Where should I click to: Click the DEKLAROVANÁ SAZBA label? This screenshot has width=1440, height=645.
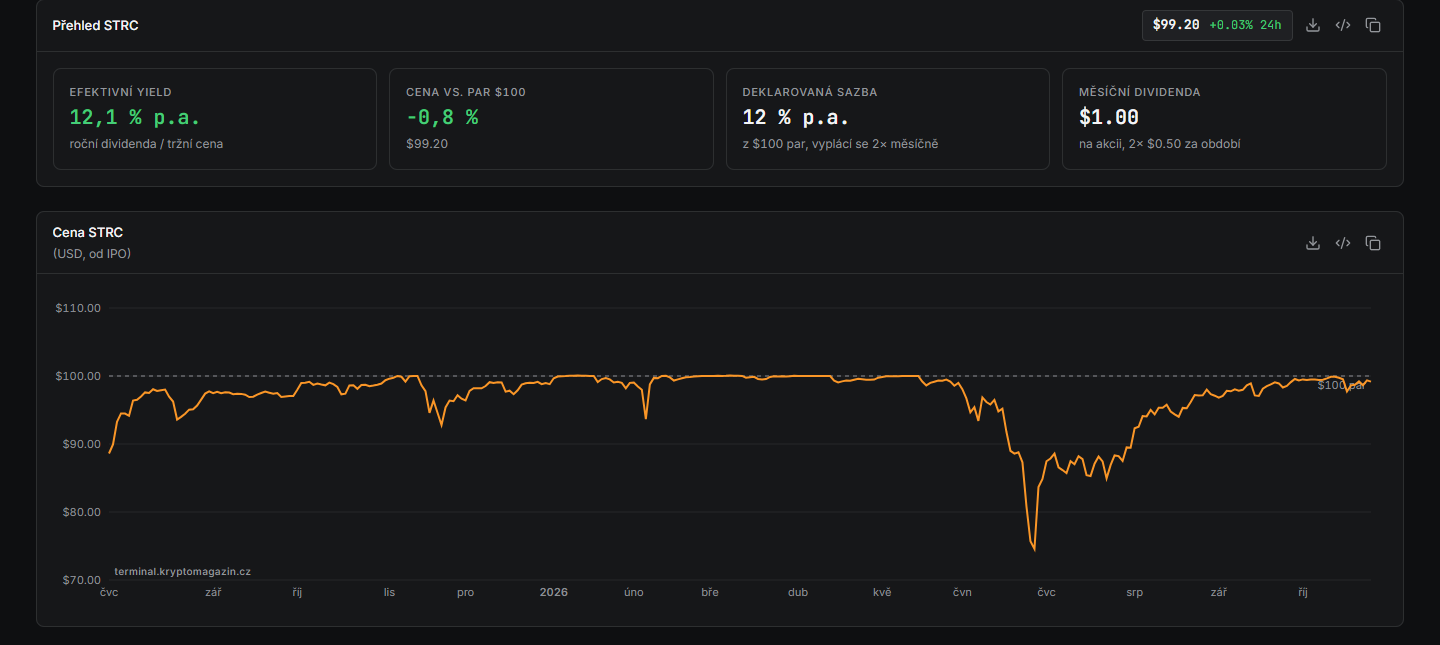click(x=810, y=92)
